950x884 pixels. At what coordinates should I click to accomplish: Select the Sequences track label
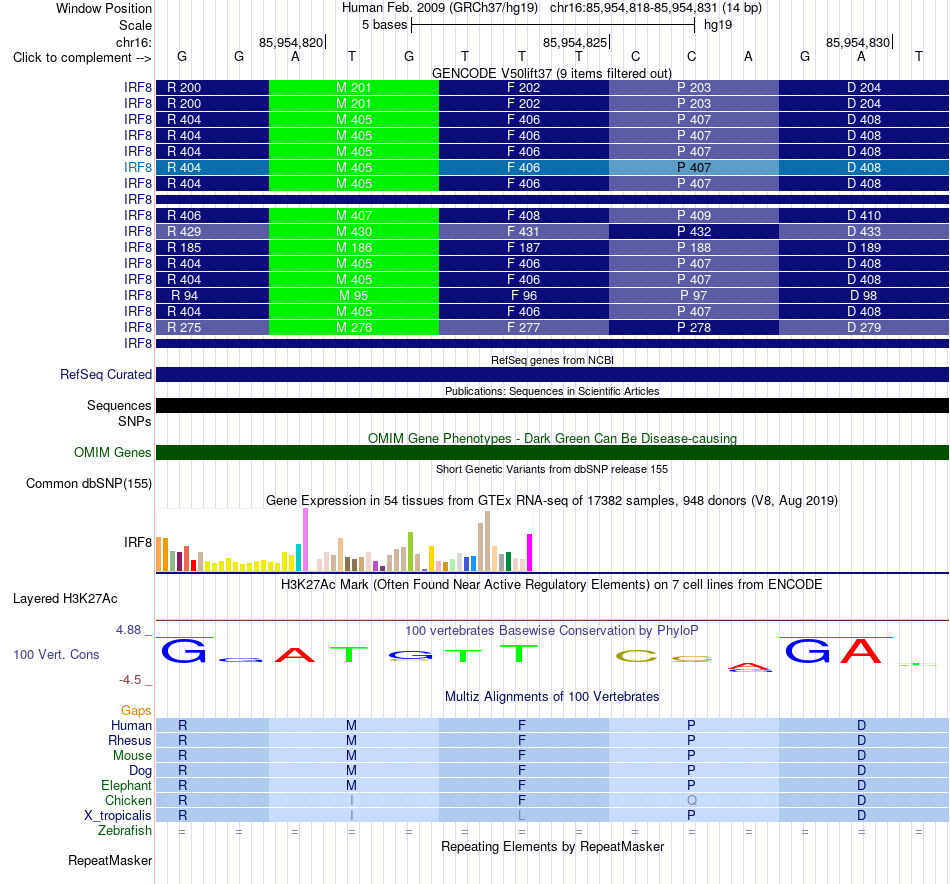tap(119, 405)
